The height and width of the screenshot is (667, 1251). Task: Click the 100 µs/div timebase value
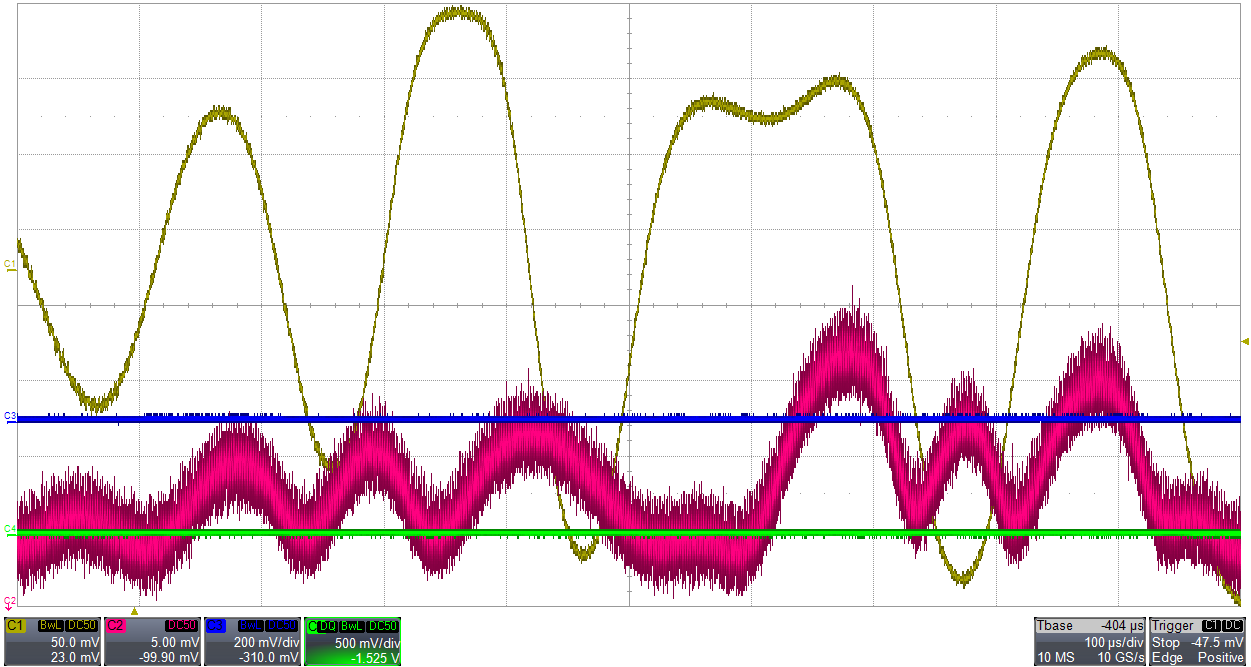[1114, 642]
